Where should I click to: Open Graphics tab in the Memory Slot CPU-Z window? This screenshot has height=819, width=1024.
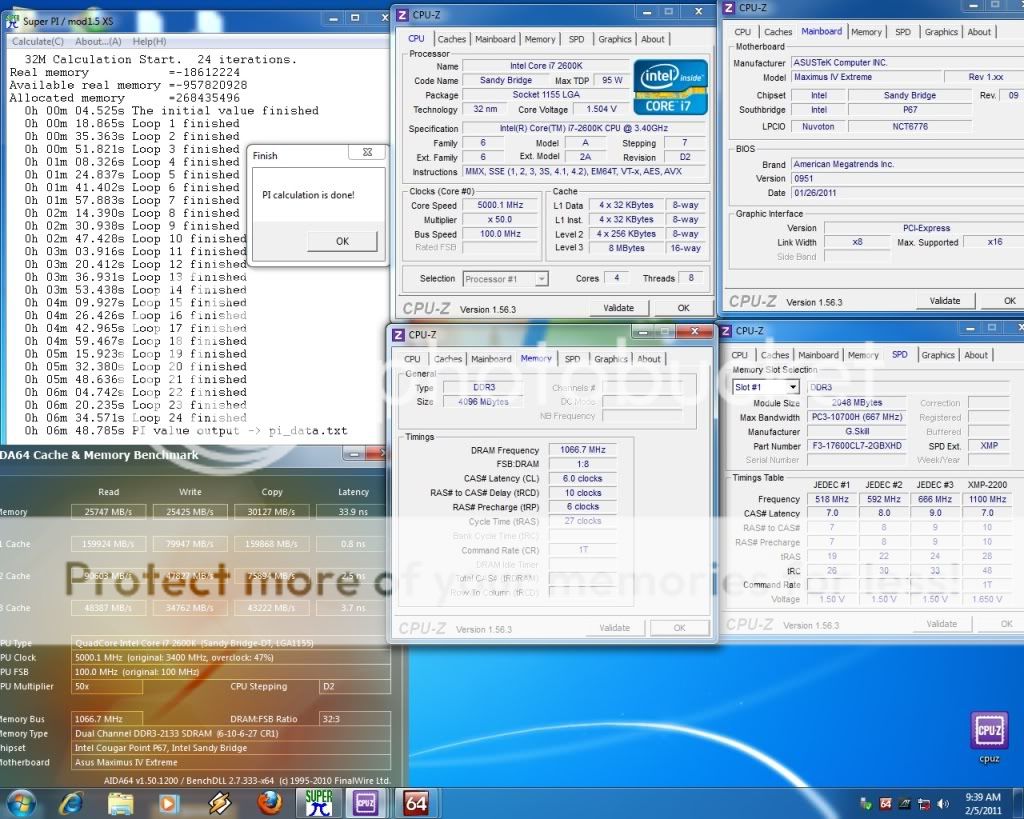point(938,355)
